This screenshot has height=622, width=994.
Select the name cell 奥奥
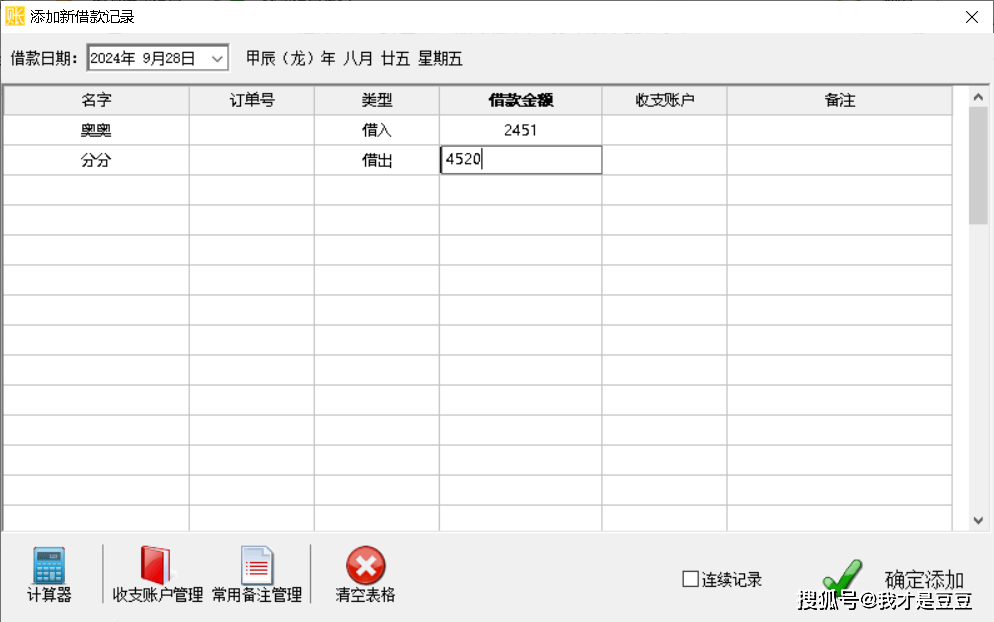(96, 130)
